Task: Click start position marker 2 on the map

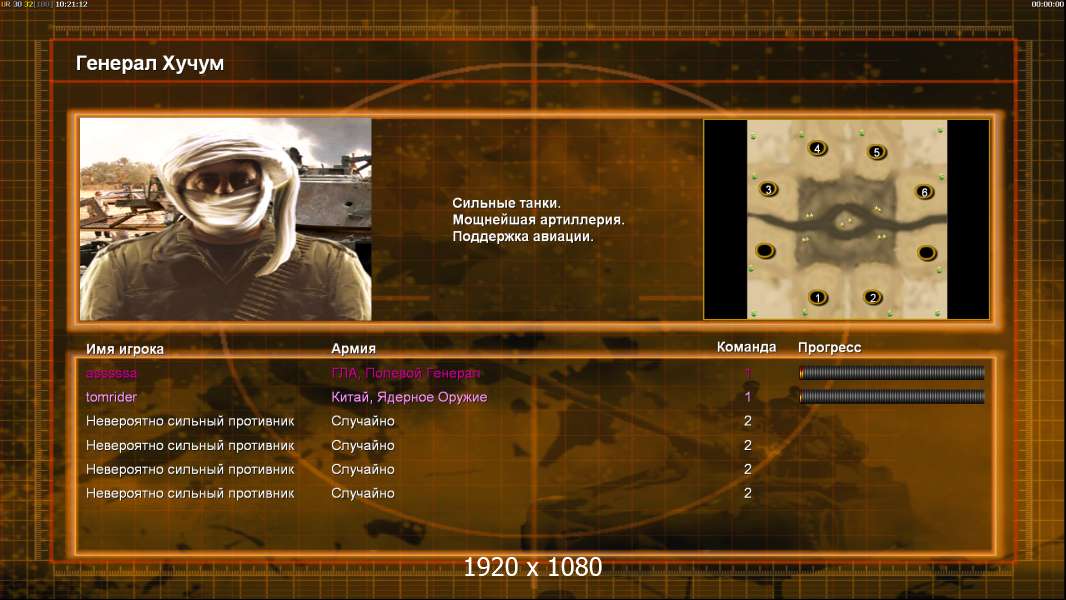Action: [x=873, y=297]
